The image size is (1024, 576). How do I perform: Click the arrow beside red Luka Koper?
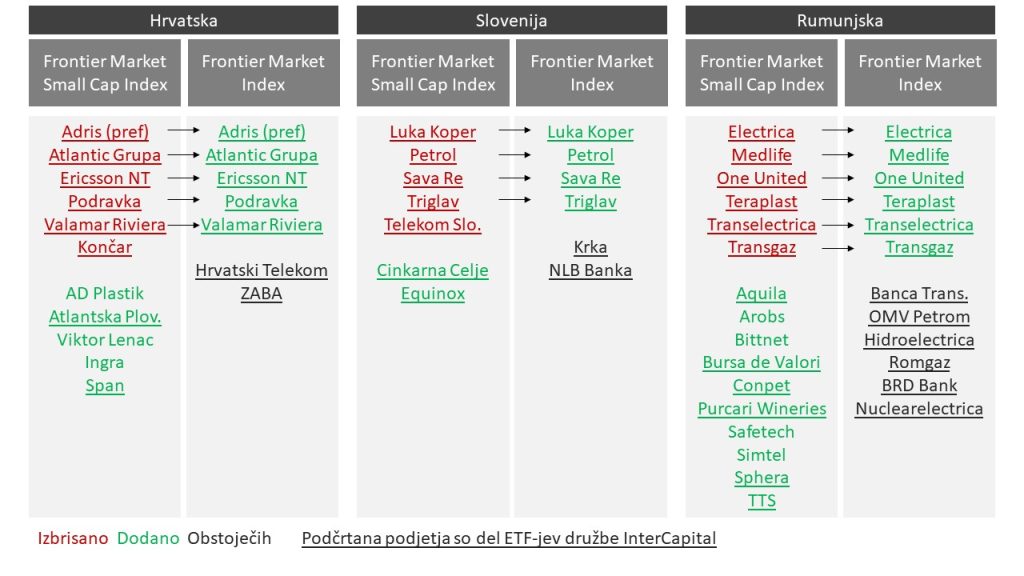pos(515,131)
